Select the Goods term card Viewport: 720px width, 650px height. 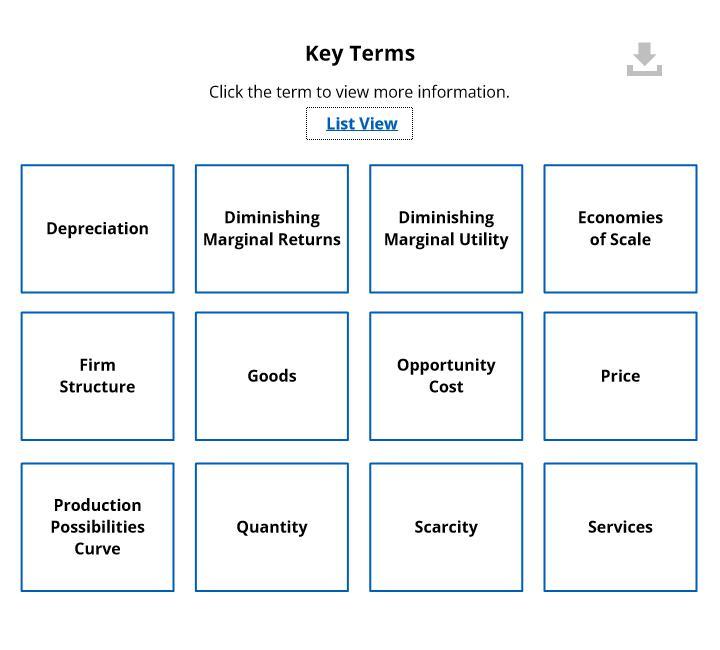[272, 376]
